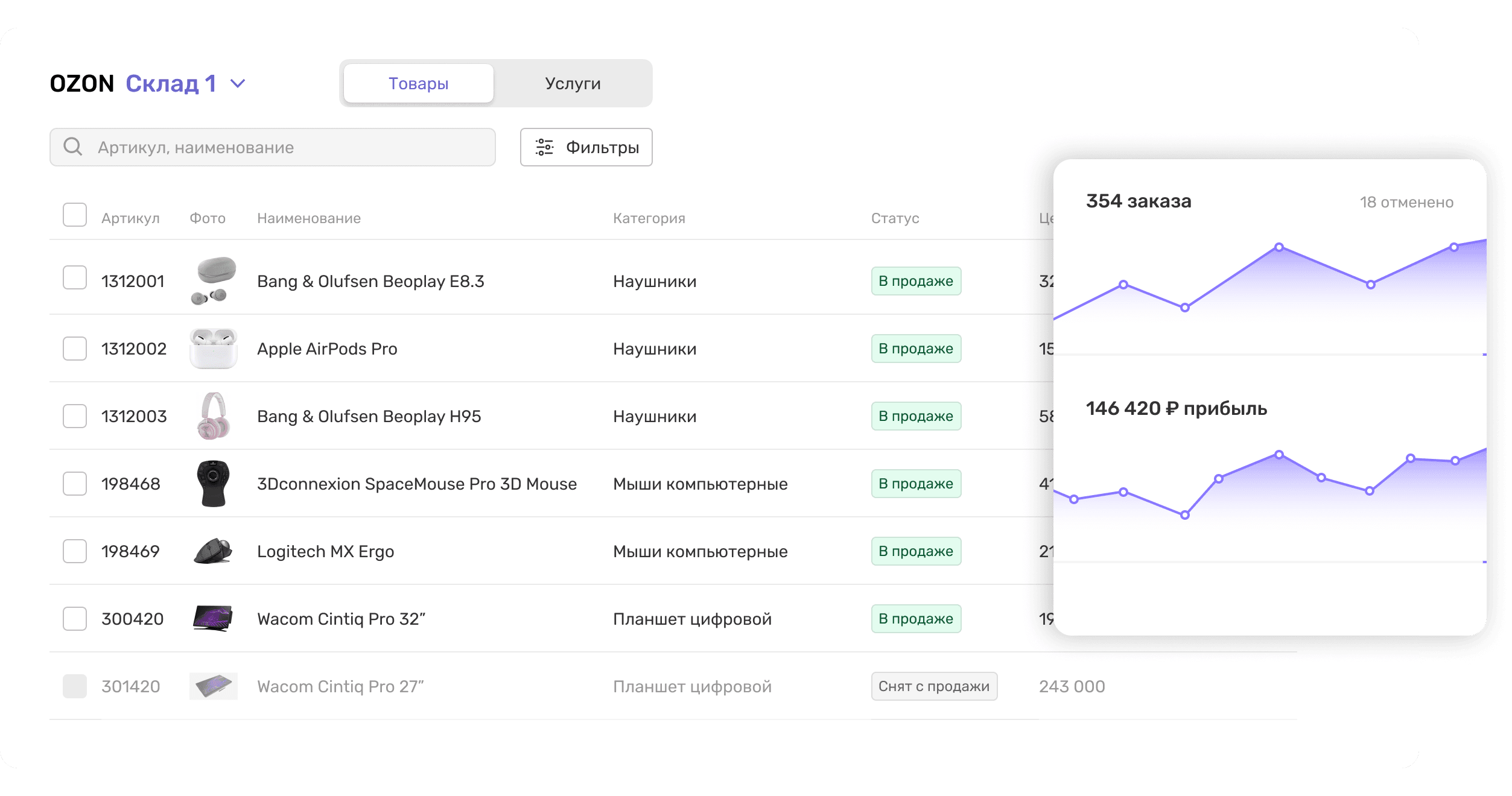1512x796 pixels.
Task: Open Bang & Olufsen Beoplay E8.3 photo
Action: [x=213, y=281]
